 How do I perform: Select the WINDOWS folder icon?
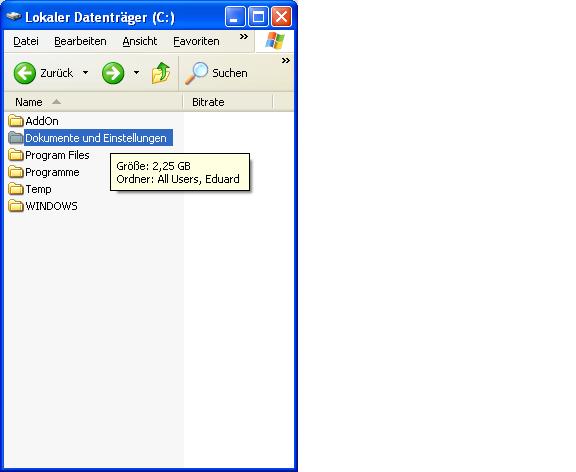(16, 206)
